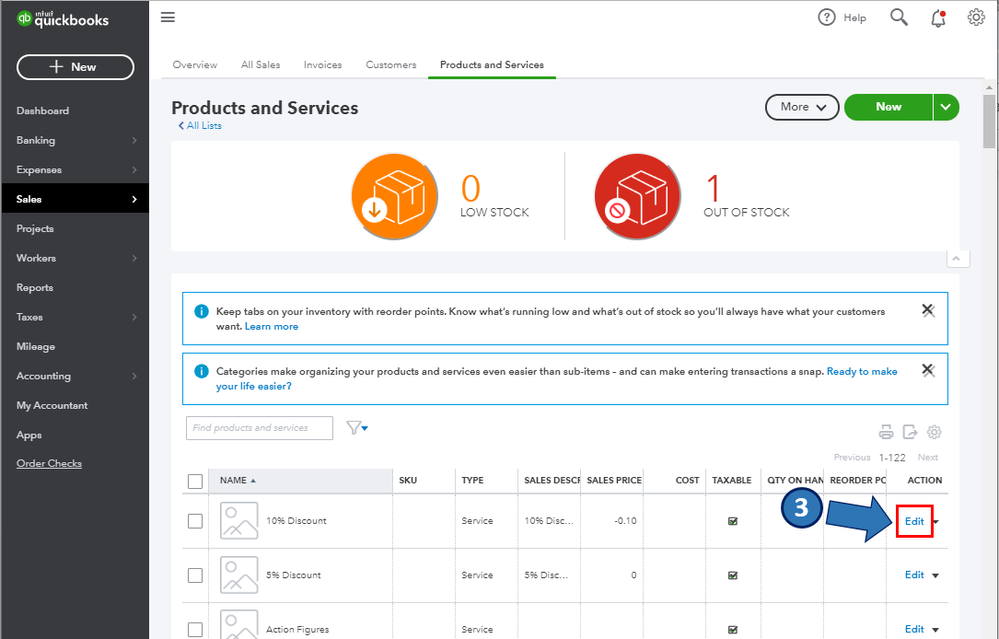Check the 10% Discount row checkbox
Image resolution: width=999 pixels, height=639 pixels.
tap(195, 521)
